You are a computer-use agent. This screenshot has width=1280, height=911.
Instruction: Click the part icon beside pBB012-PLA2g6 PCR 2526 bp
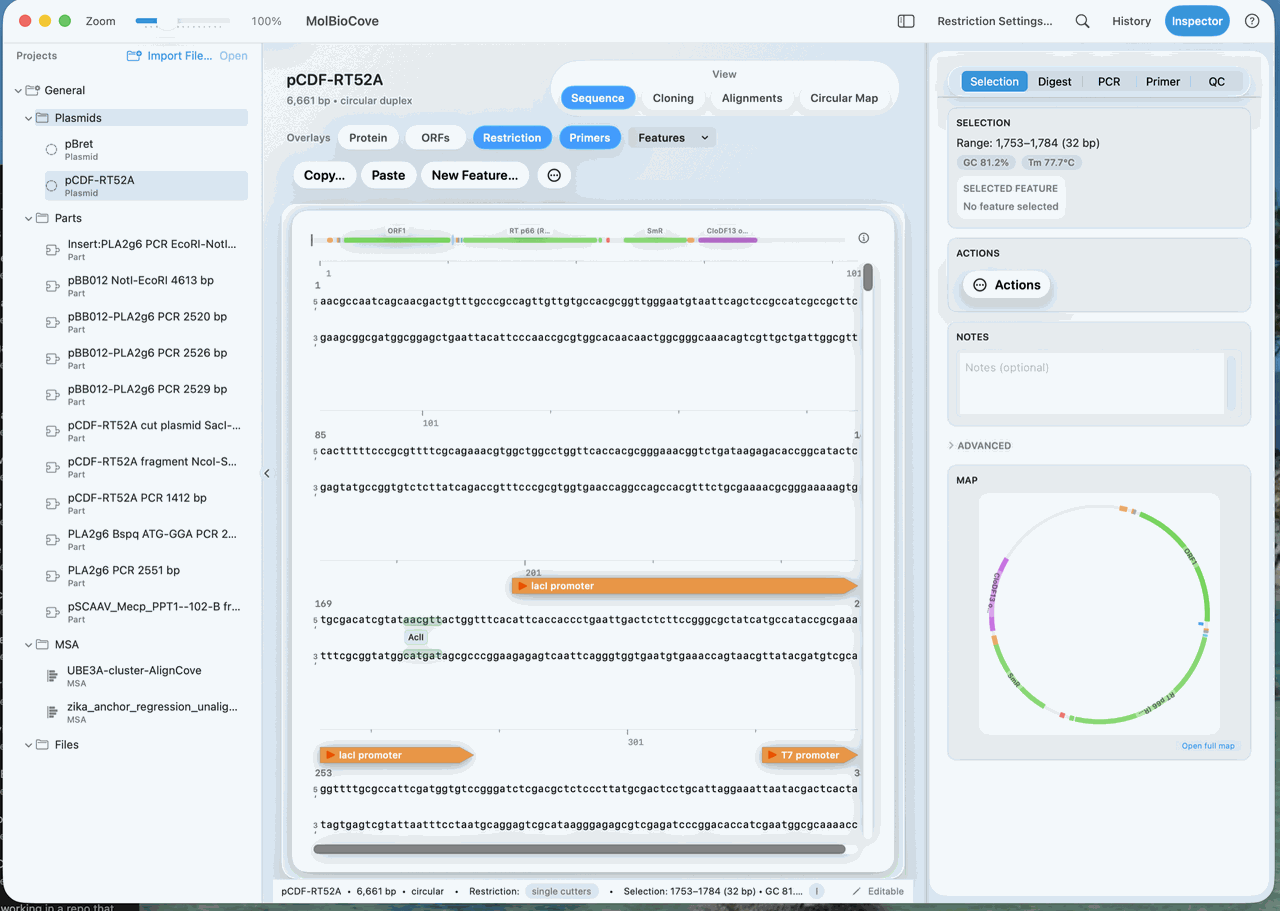tap(53, 358)
